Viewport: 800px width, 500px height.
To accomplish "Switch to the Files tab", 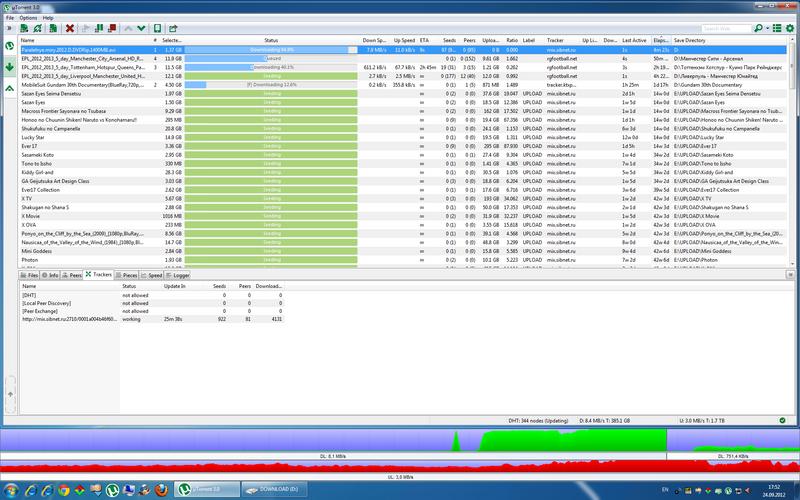I will pos(29,275).
